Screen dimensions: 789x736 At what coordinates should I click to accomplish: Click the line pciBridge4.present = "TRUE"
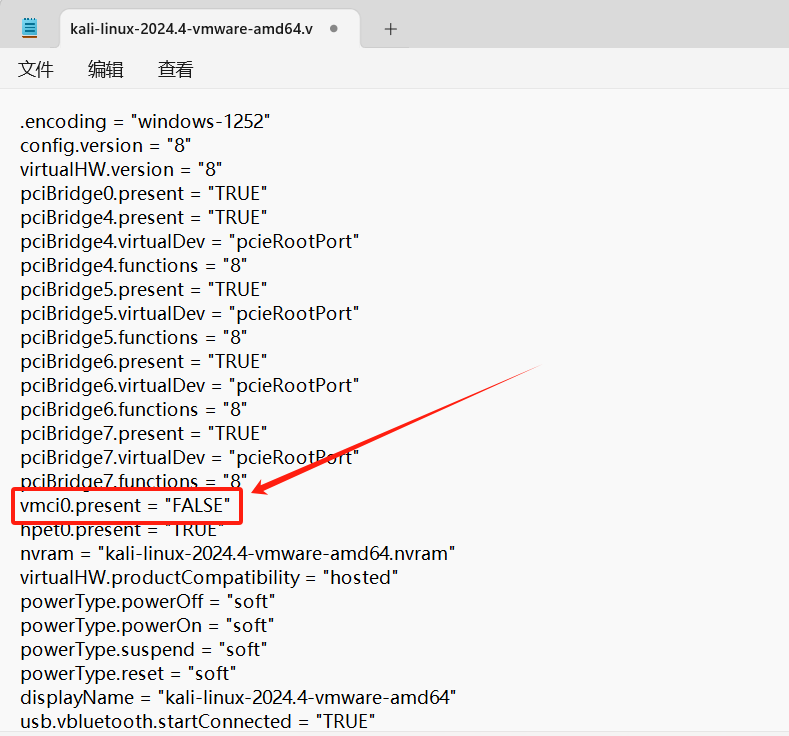143,218
